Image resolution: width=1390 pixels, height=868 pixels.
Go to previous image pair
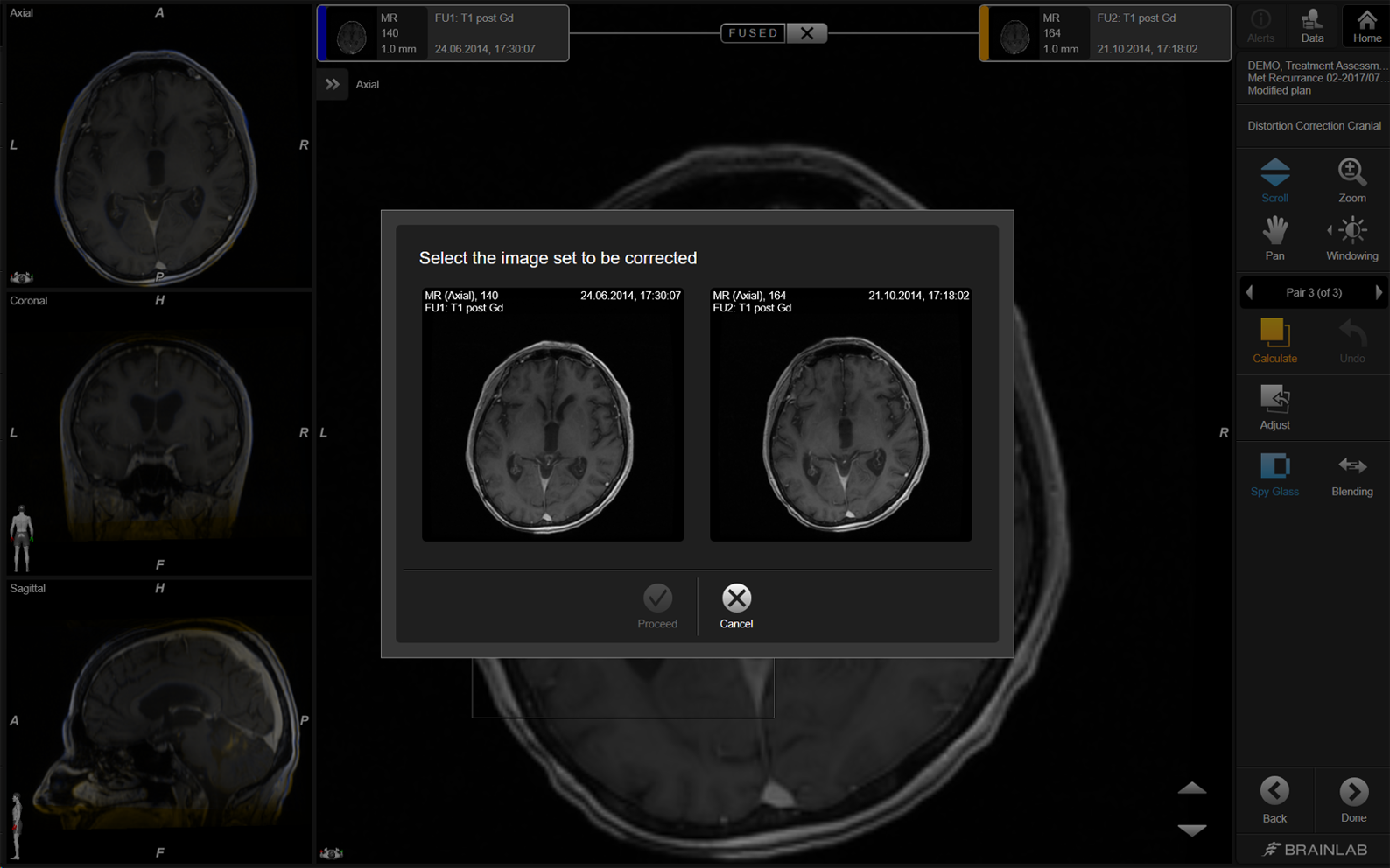tap(1250, 292)
